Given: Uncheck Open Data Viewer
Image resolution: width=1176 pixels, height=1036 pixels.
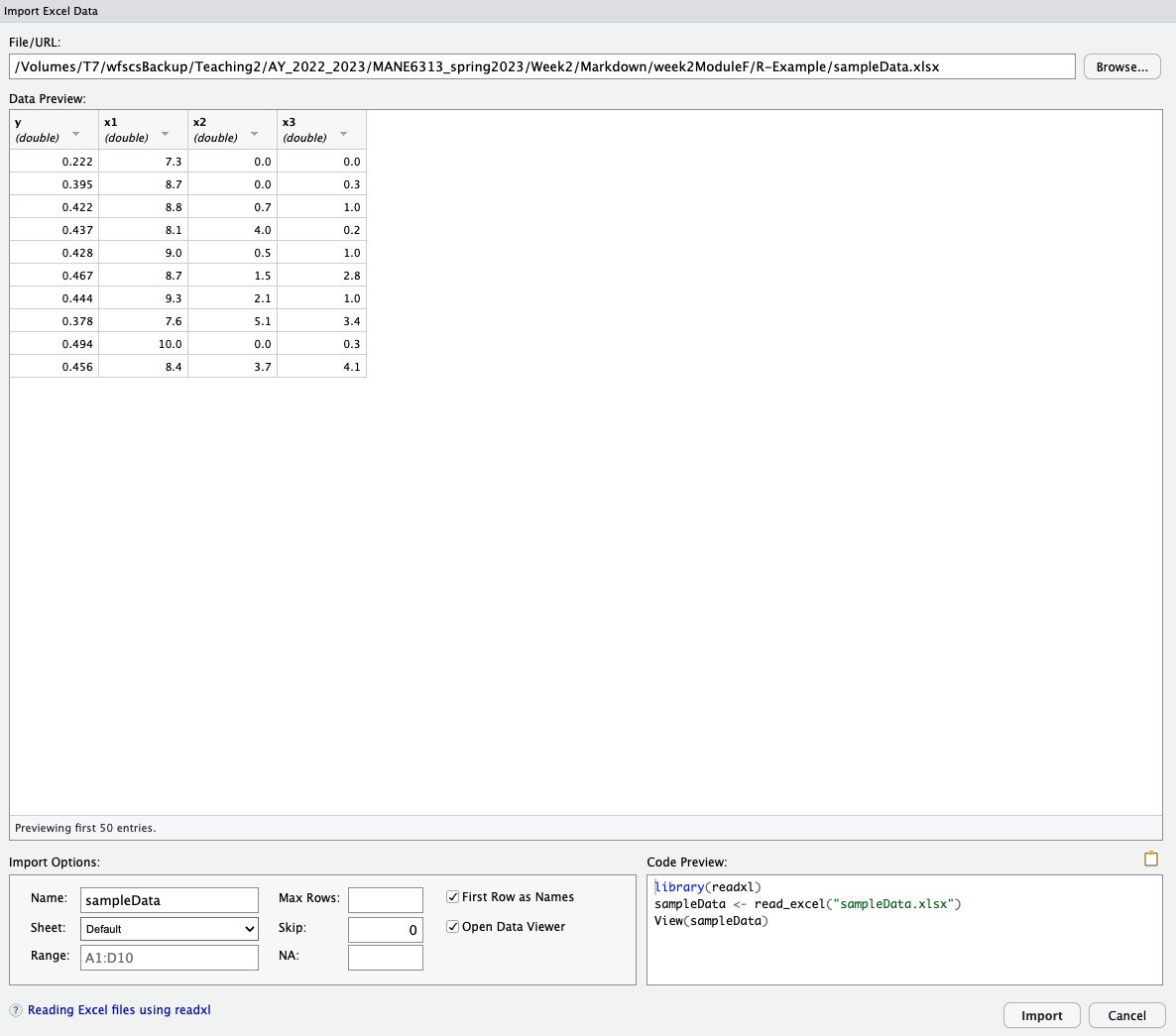Looking at the screenshot, I should coord(453,926).
